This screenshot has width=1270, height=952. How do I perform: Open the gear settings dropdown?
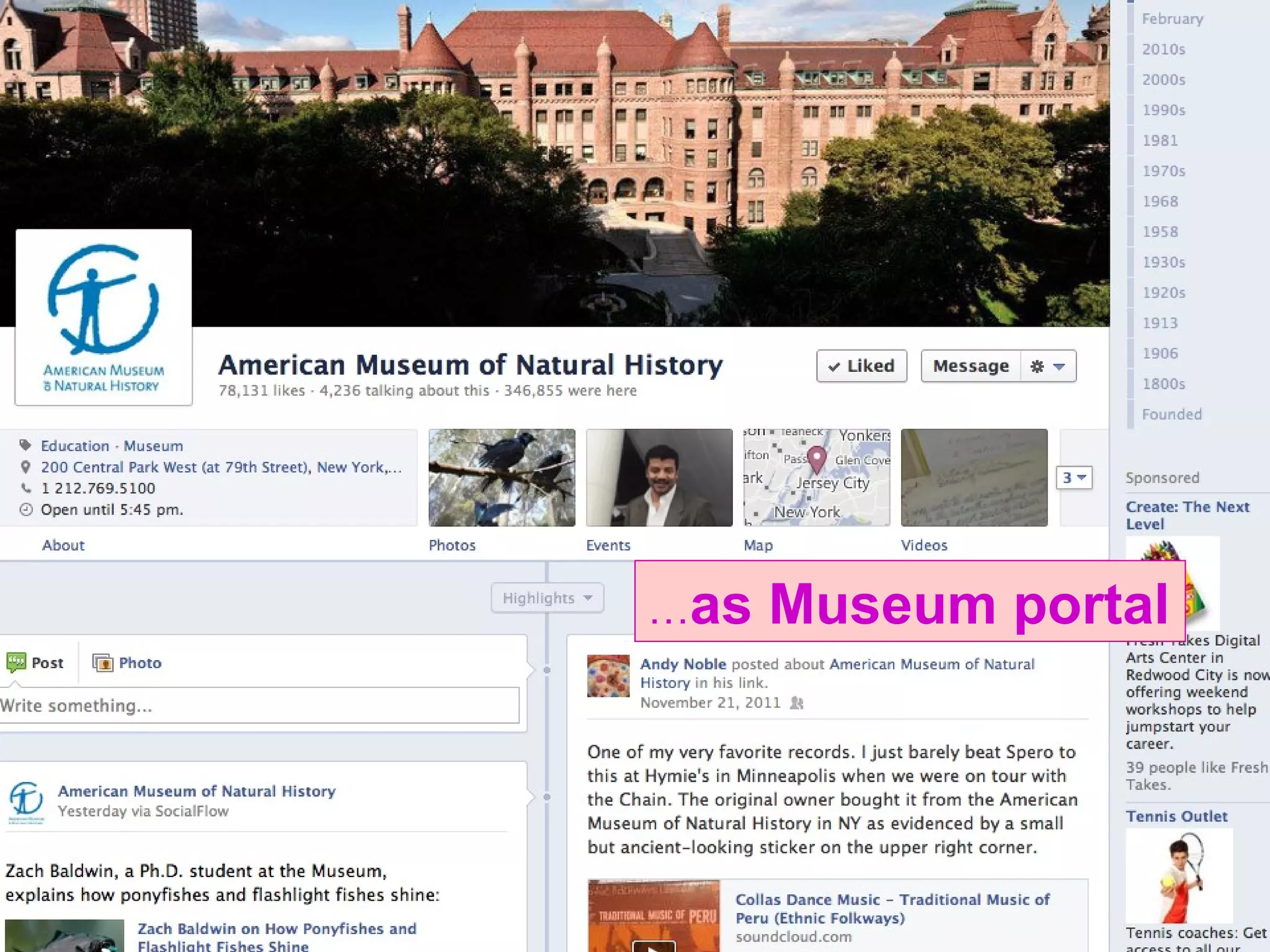tap(1048, 366)
